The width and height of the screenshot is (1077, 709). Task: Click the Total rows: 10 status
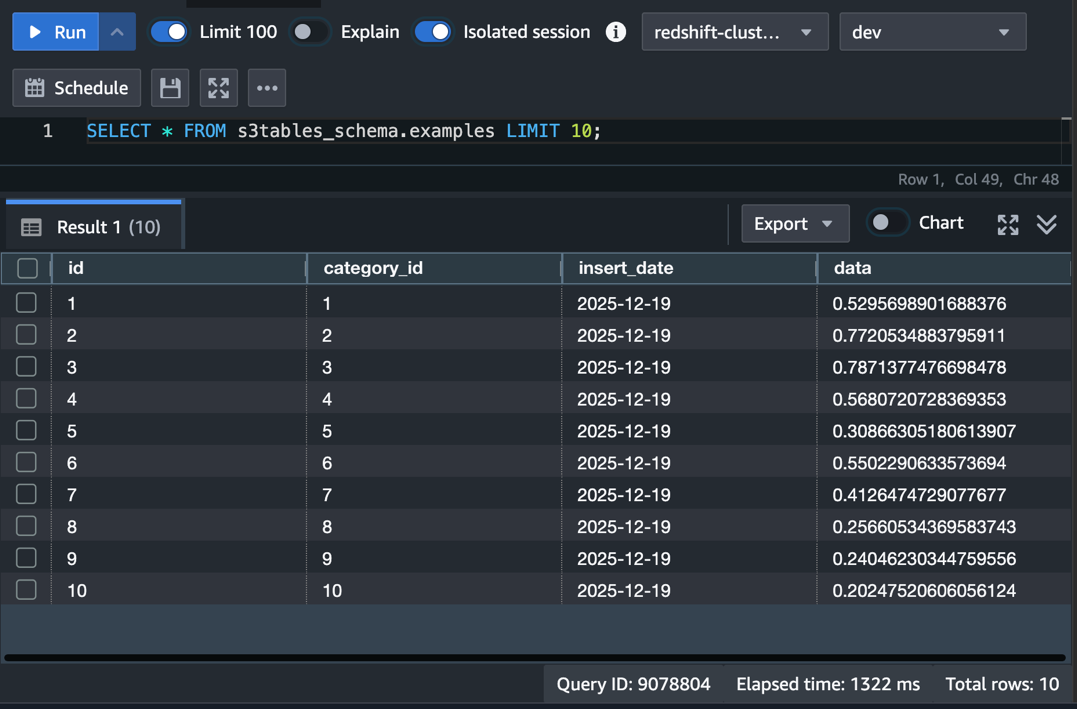click(x=1002, y=684)
